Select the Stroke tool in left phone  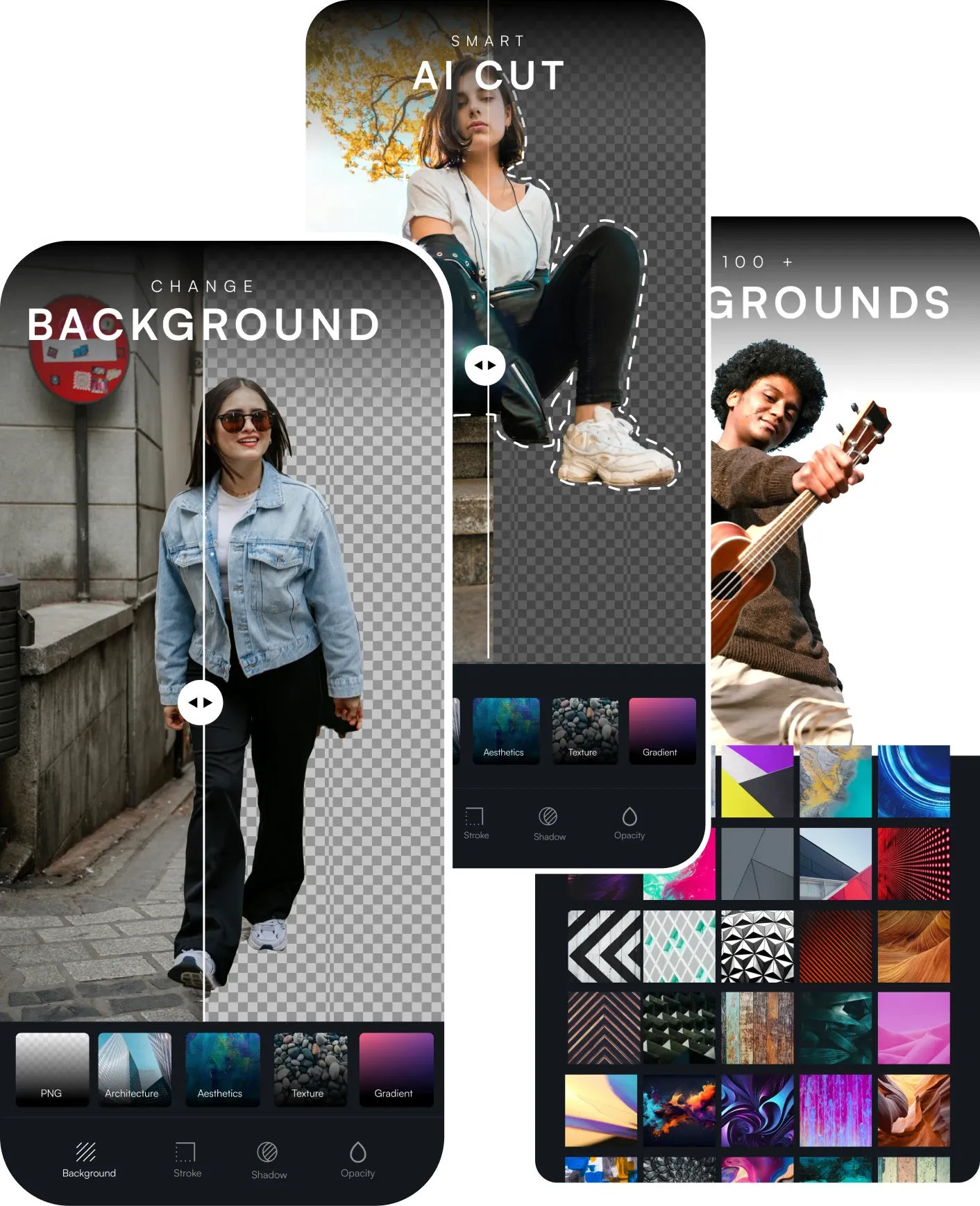(186, 1153)
